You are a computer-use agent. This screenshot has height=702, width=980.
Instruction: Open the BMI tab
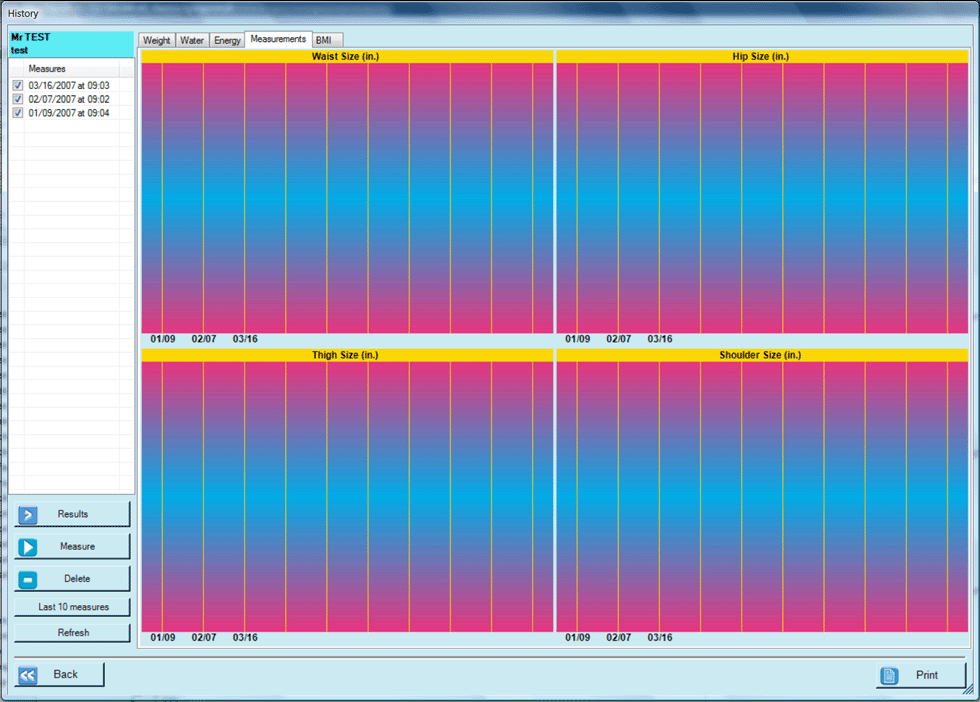click(x=327, y=40)
